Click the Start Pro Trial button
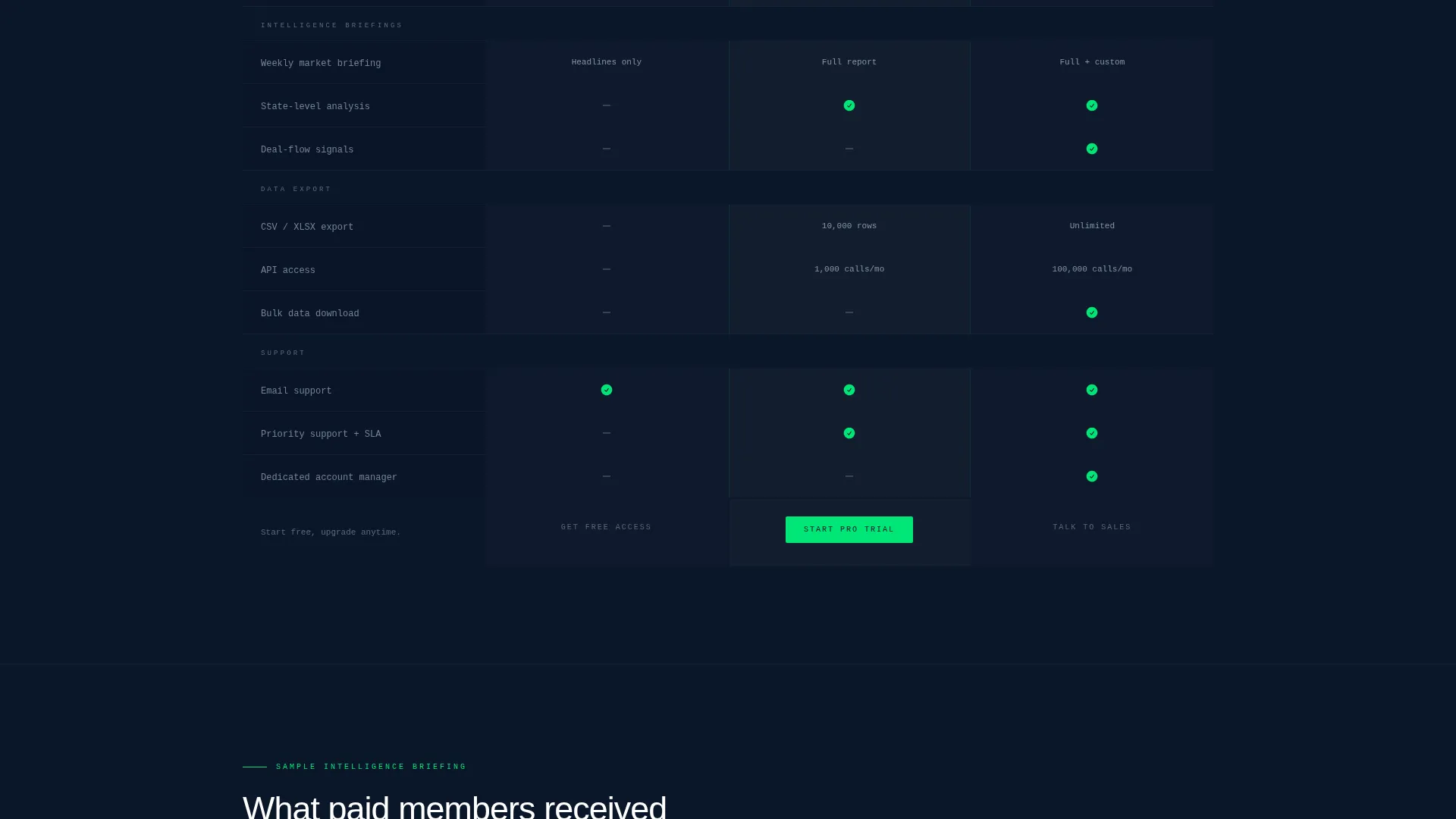The width and height of the screenshot is (1456, 819). tap(849, 529)
